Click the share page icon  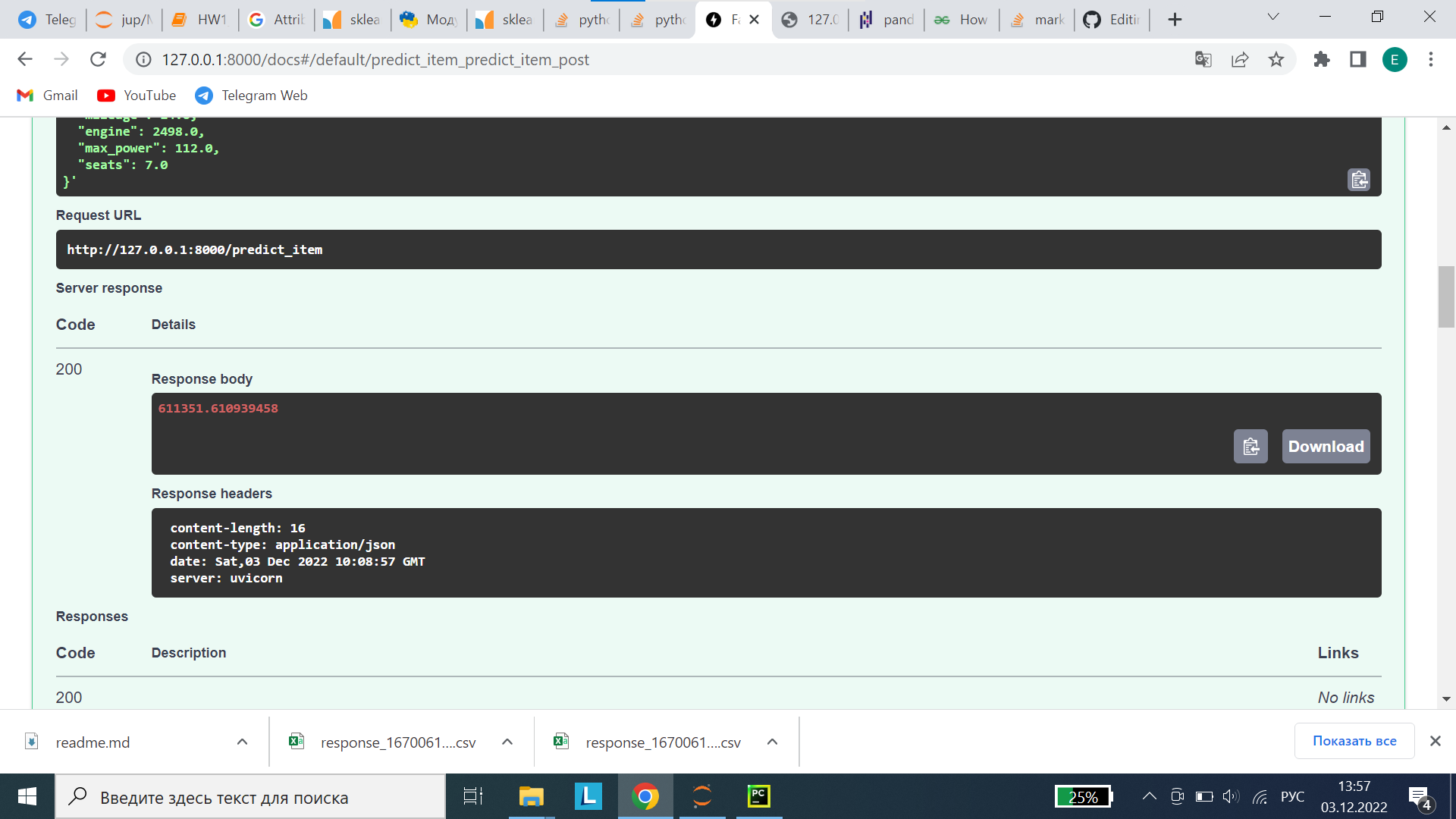1240,59
